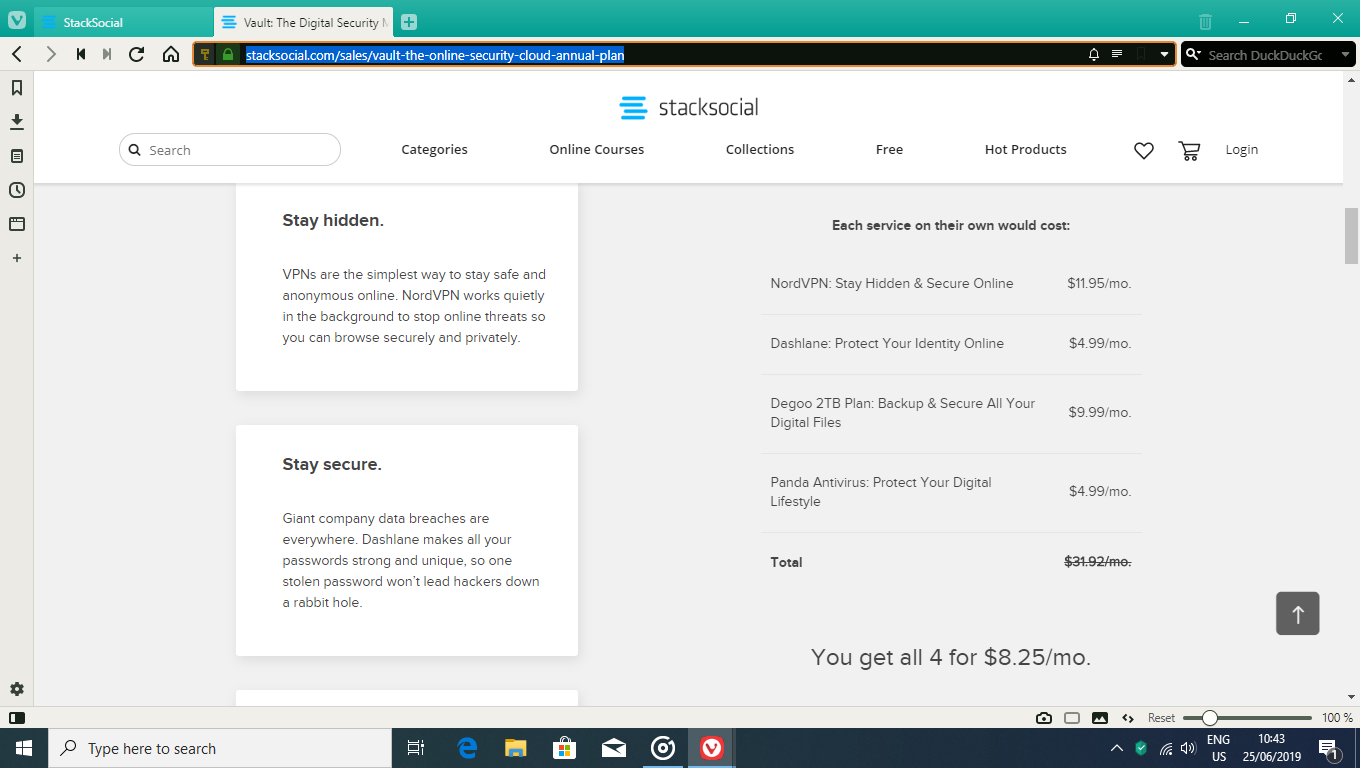The height and width of the screenshot is (768, 1360).
Task: Open Page Actions in status bar
Action: point(1128,718)
